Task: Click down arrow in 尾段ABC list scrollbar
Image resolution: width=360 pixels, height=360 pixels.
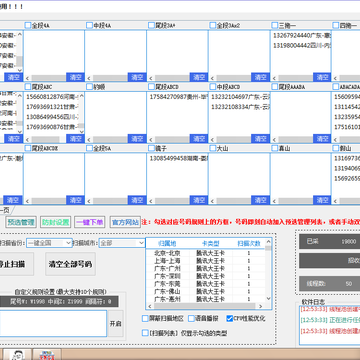Action: (x=81, y=131)
